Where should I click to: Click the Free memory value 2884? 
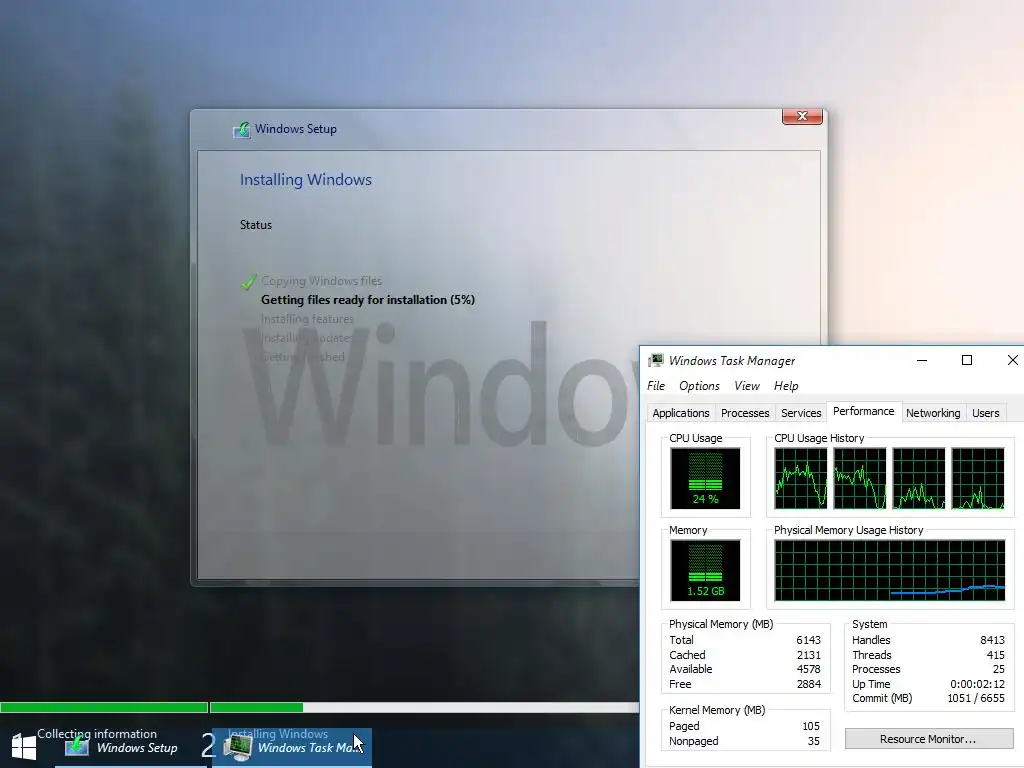pos(808,684)
